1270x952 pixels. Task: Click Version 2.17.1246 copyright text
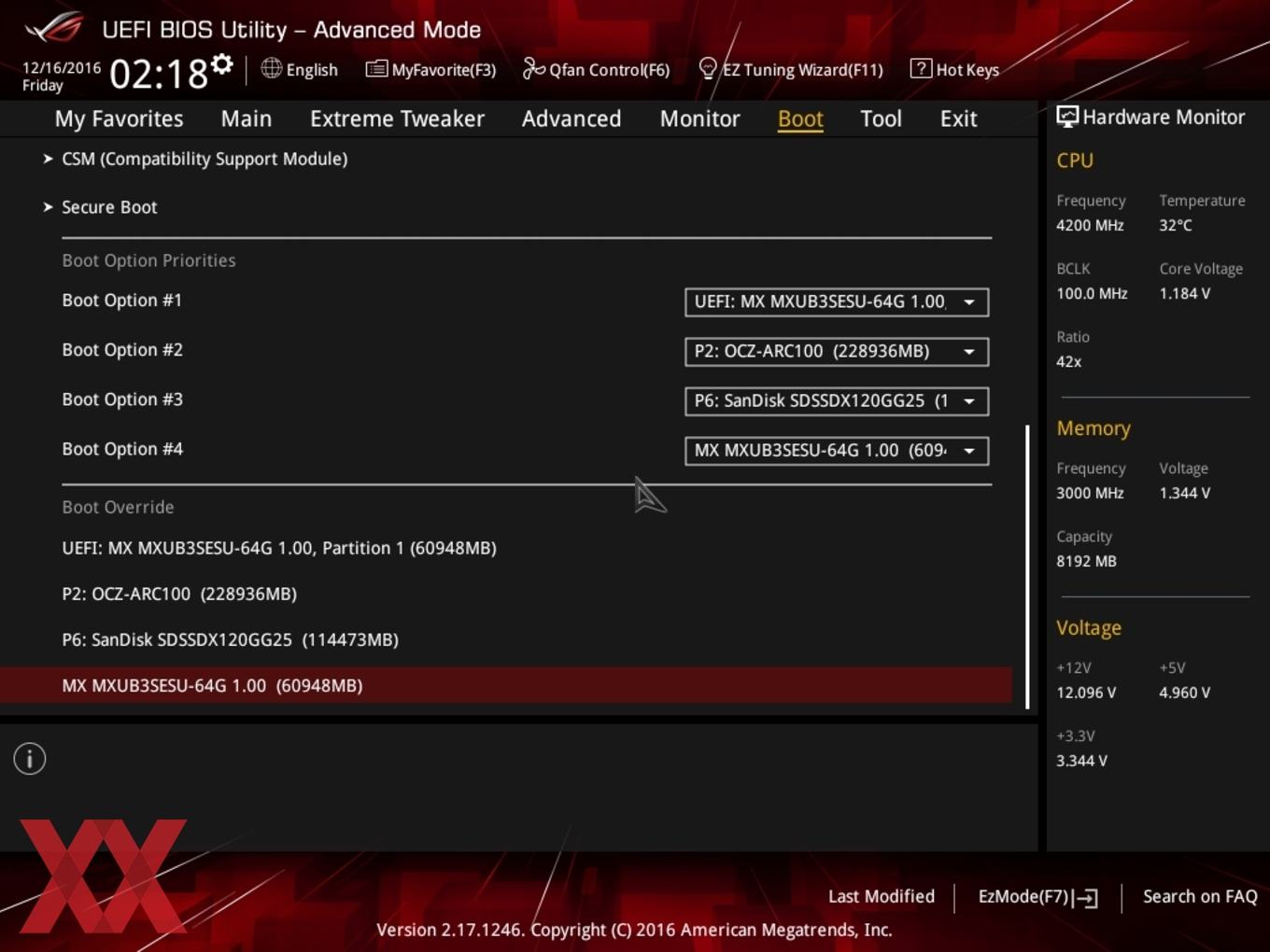pos(634,930)
